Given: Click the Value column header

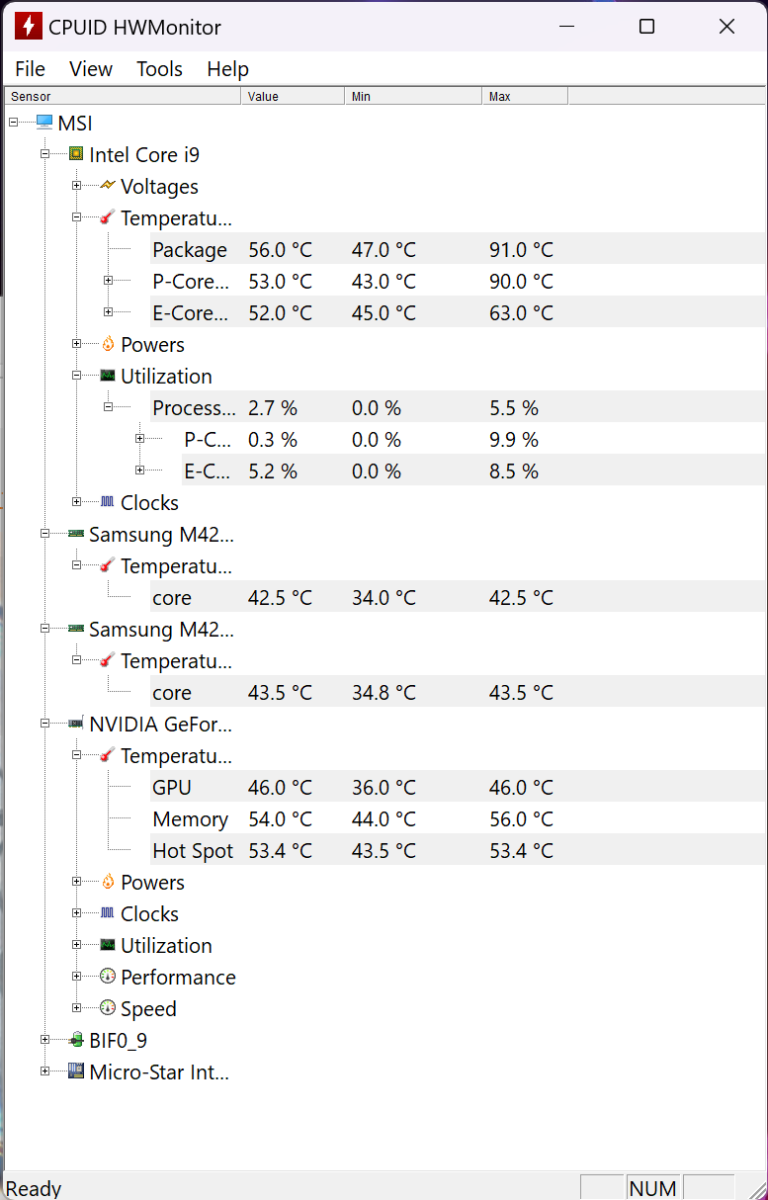Looking at the screenshot, I should coord(292,97).
